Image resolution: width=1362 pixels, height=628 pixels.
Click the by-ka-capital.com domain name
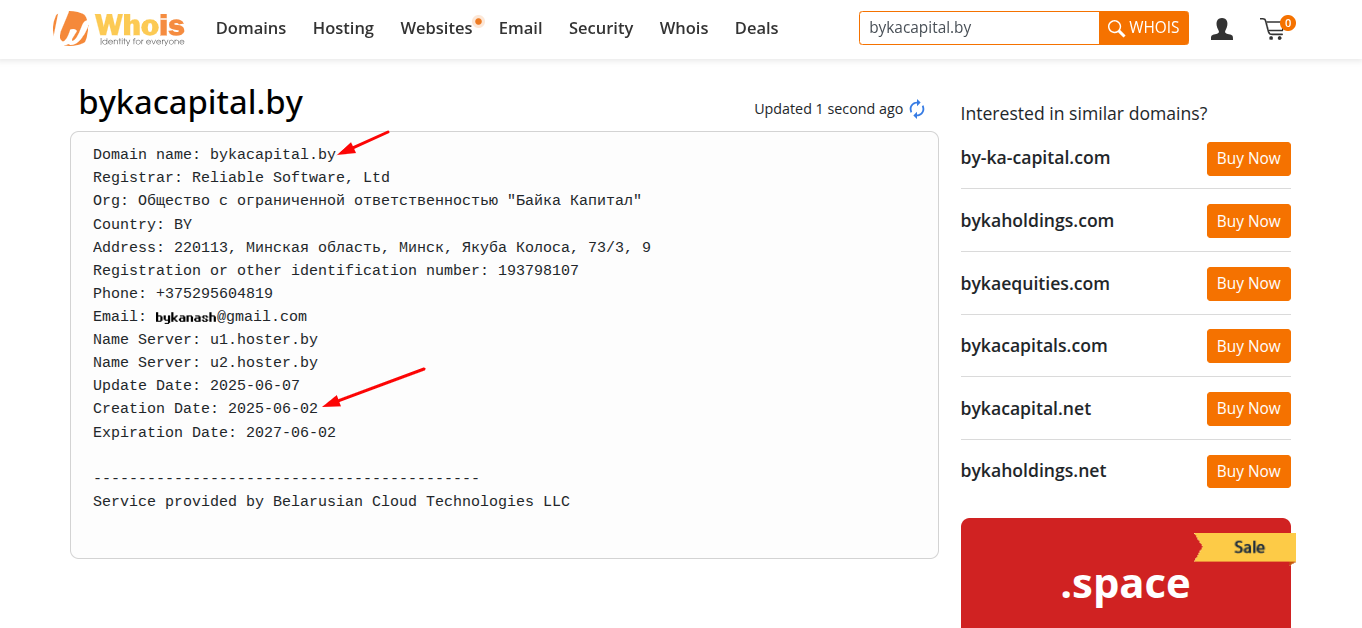click(1035, 158)
